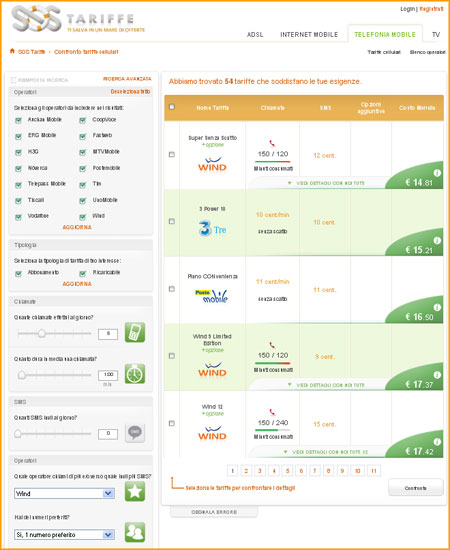Click the green contacts people icon
450x550 pixels.
[x=135, y=532]
